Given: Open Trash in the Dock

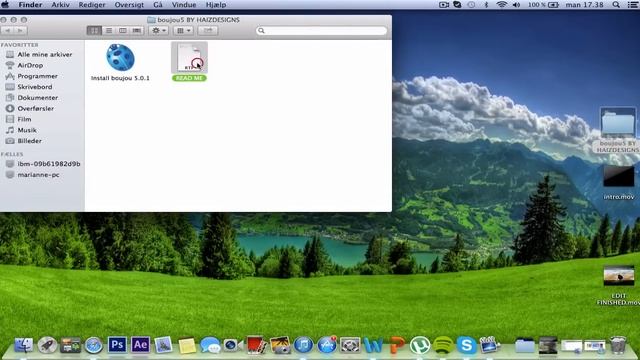Looking at the screenshot, I should coord(618,345).
